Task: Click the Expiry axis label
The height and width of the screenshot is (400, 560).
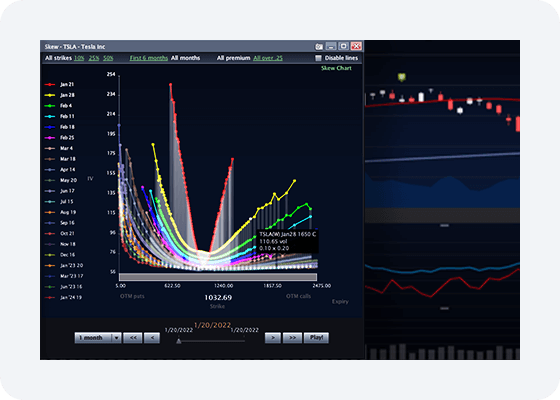Action: [340, 302]
